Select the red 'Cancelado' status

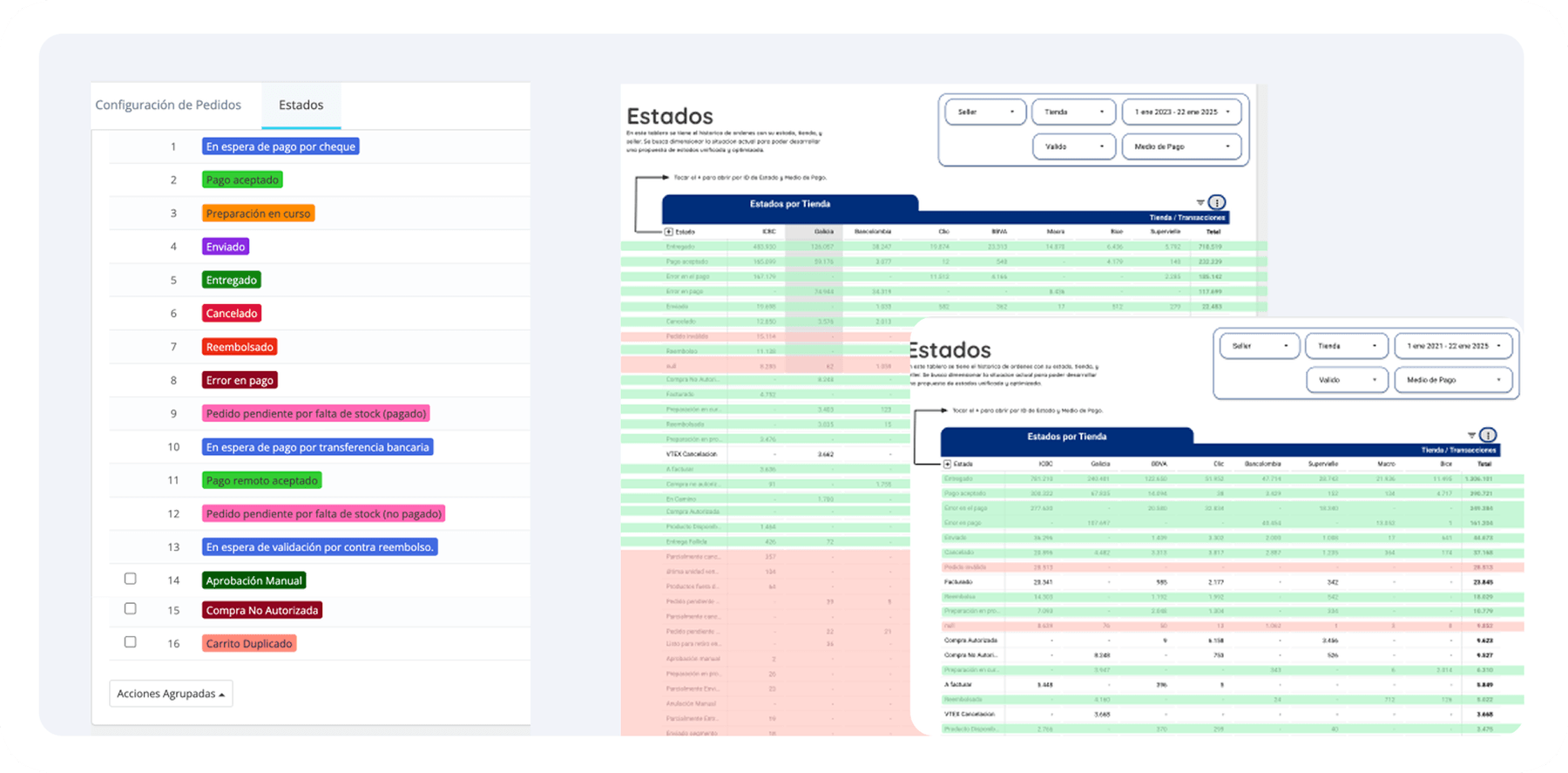click(x=232, y=313)
